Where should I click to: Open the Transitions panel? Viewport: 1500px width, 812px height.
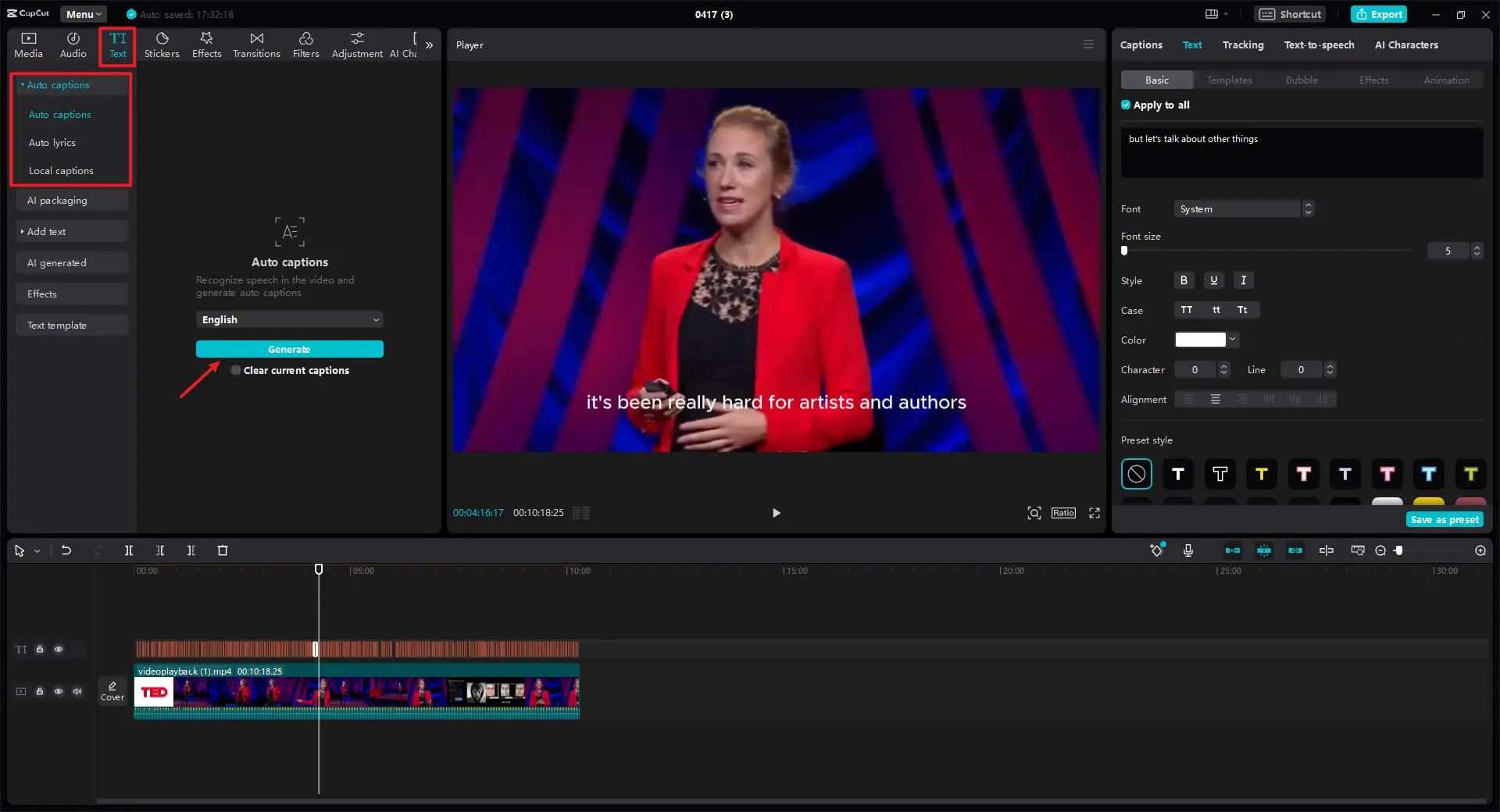[x=256, y=45]
